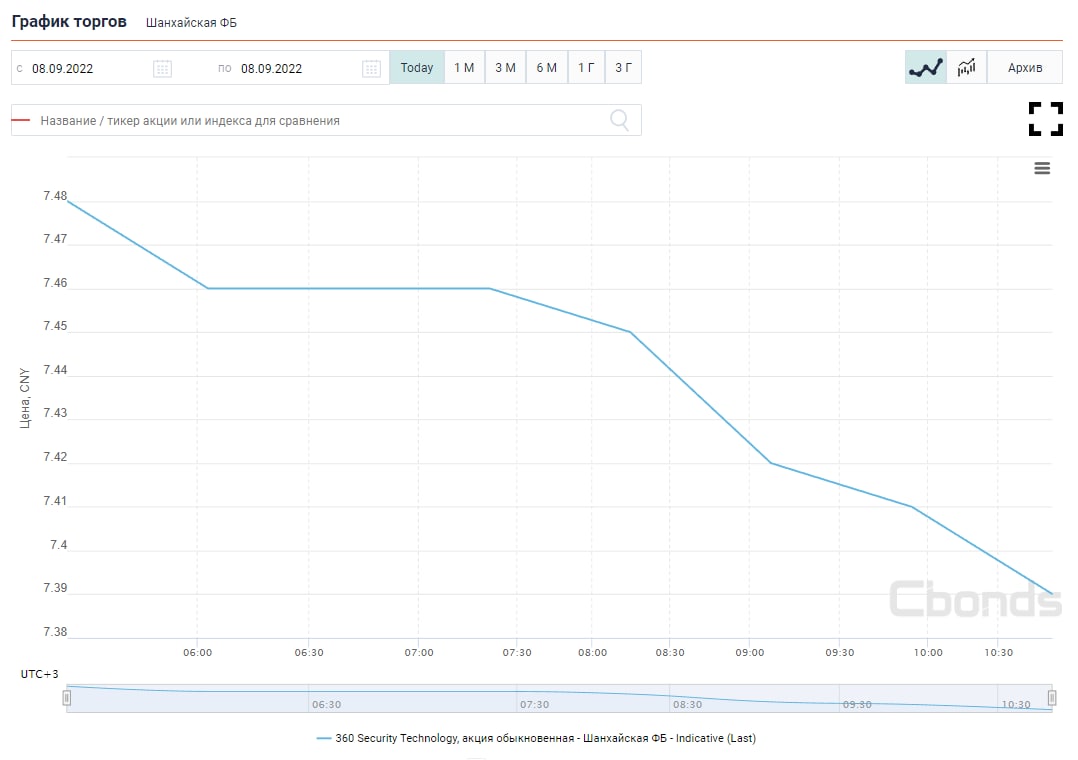Screen dimensions: 1078x760
Task: Select the Today period
Action: pyautogui.click(x=417, y=67)
